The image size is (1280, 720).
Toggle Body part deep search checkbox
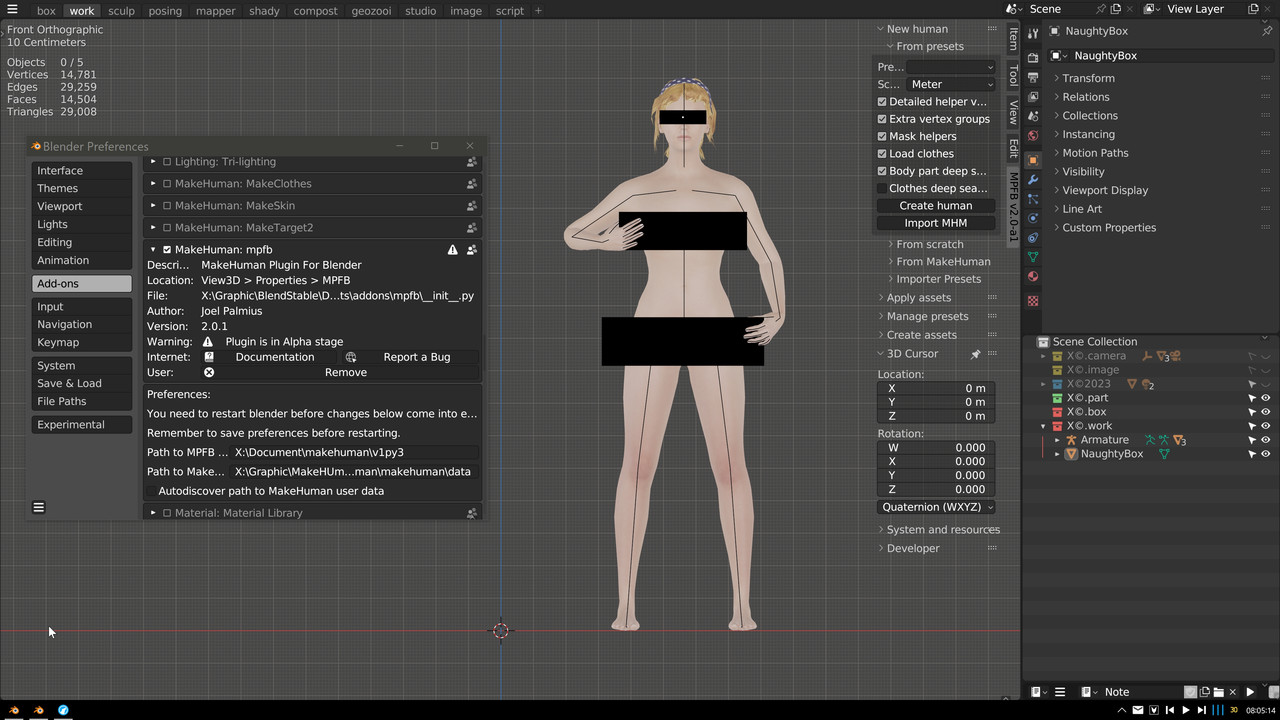coord(882,171)
